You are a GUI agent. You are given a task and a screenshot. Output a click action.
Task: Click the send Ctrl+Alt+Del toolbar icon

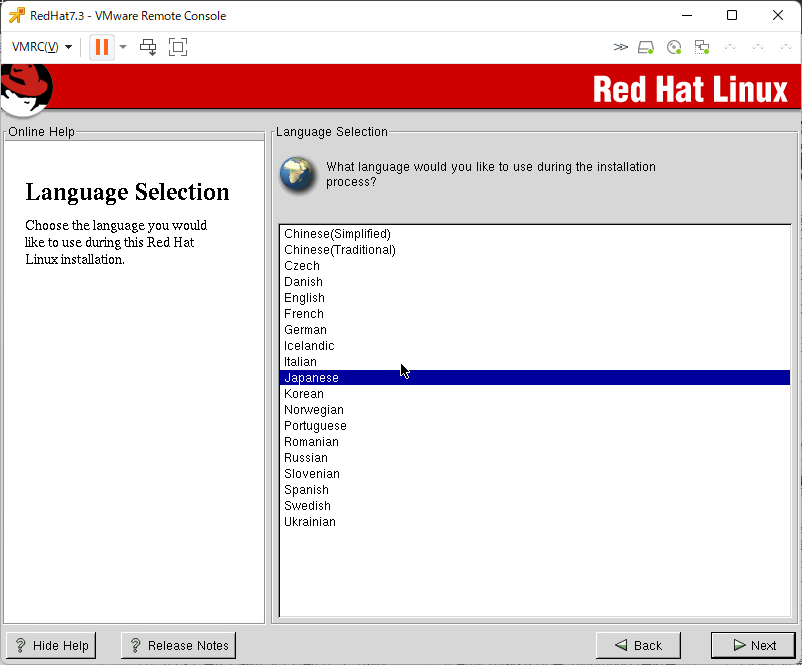click(x=148, y=47)
